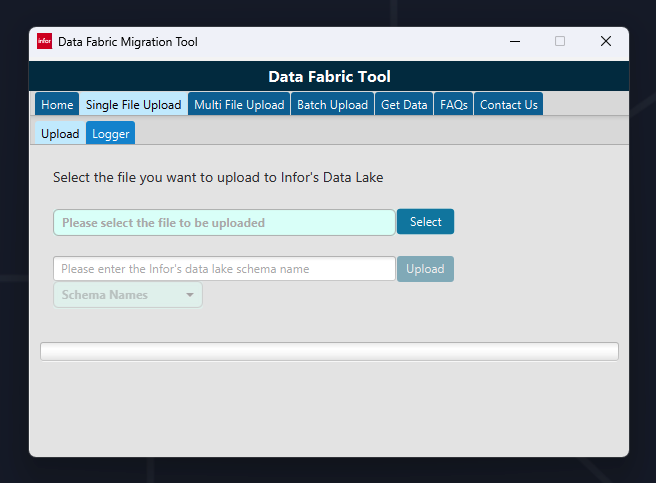Screen dimensions: 656x483
Task: Select the Upload sub-tab
Action: coord(60,133)
